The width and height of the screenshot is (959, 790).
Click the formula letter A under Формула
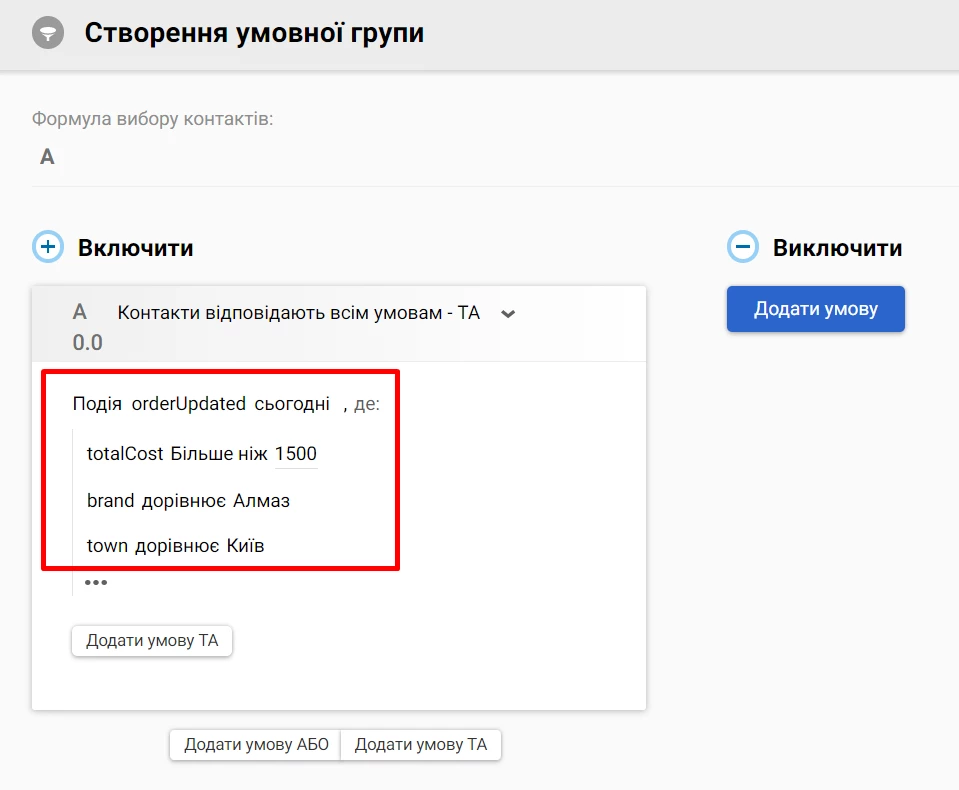[x=47, y=157]
